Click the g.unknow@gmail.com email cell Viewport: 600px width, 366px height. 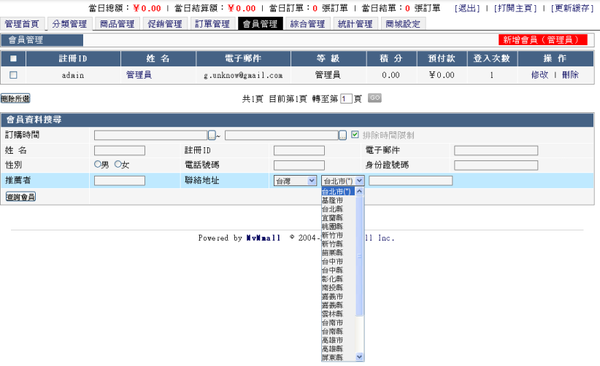click(x=243, y=75)
